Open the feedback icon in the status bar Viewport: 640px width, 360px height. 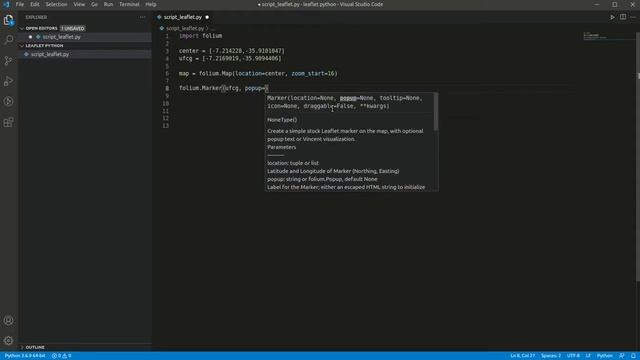pyautogui.click(x=622, y=356)
